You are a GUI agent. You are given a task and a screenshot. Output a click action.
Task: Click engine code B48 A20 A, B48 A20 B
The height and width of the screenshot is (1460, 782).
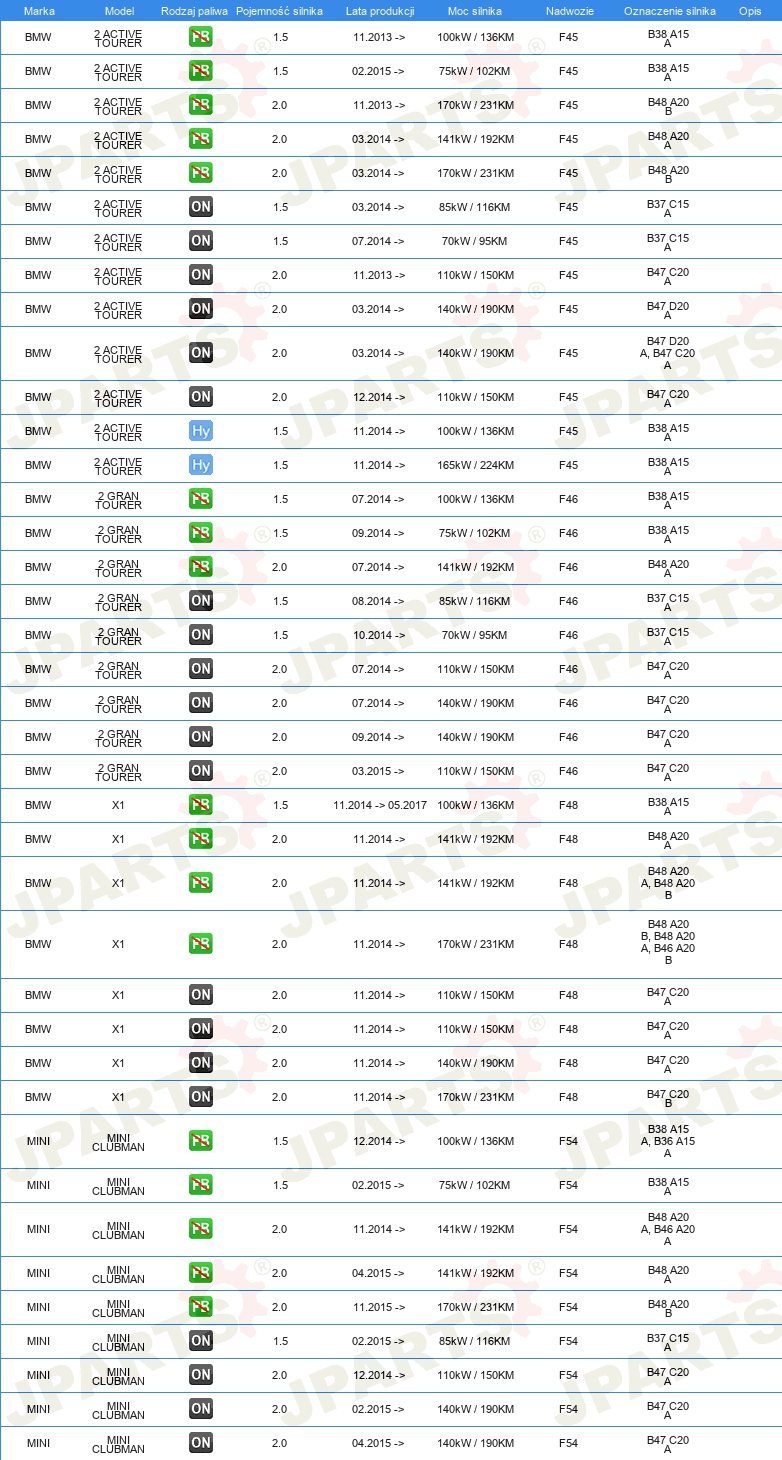tap(668, 883)
